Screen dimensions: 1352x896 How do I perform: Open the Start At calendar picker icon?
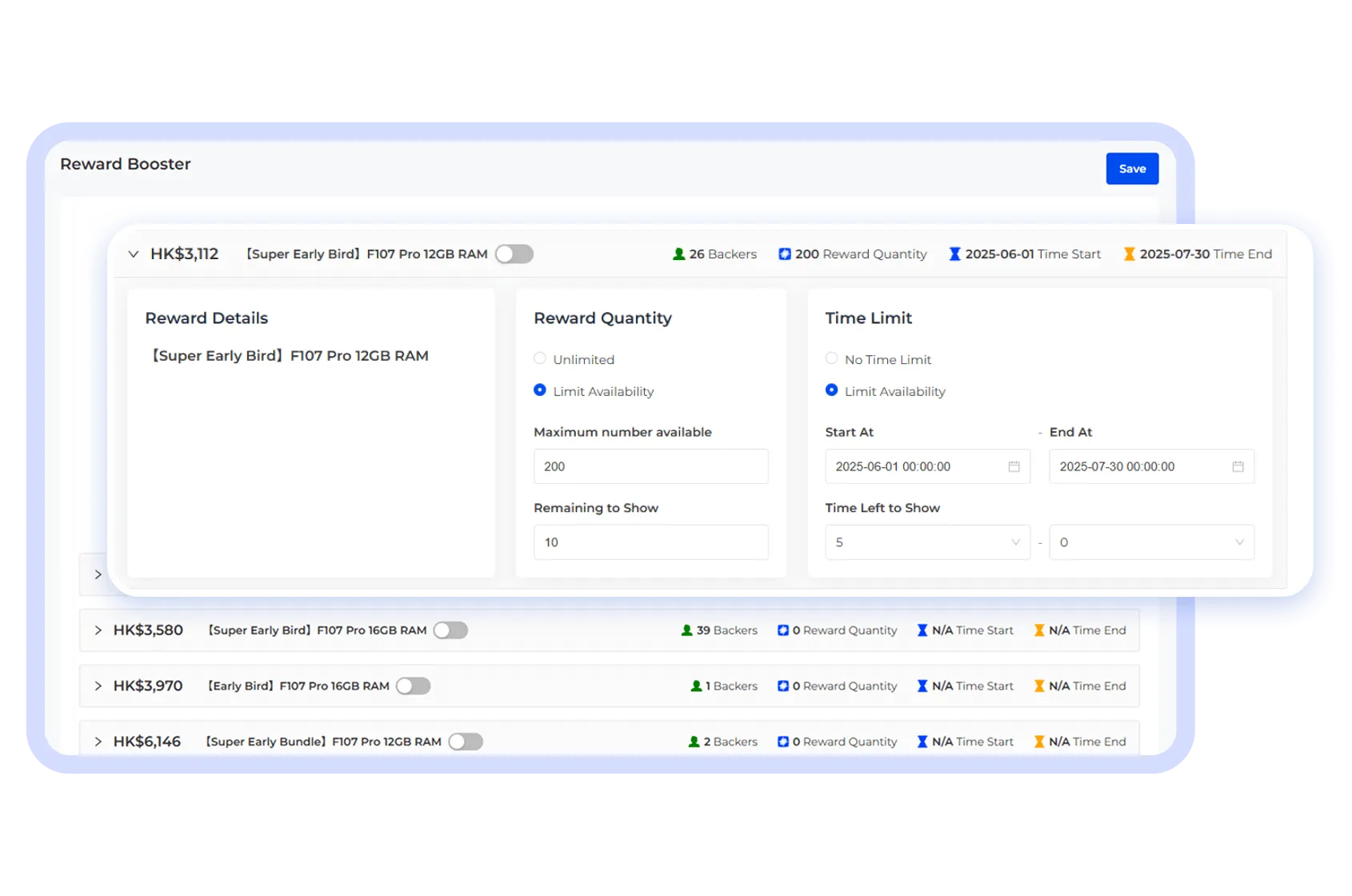click(1013, 466)
